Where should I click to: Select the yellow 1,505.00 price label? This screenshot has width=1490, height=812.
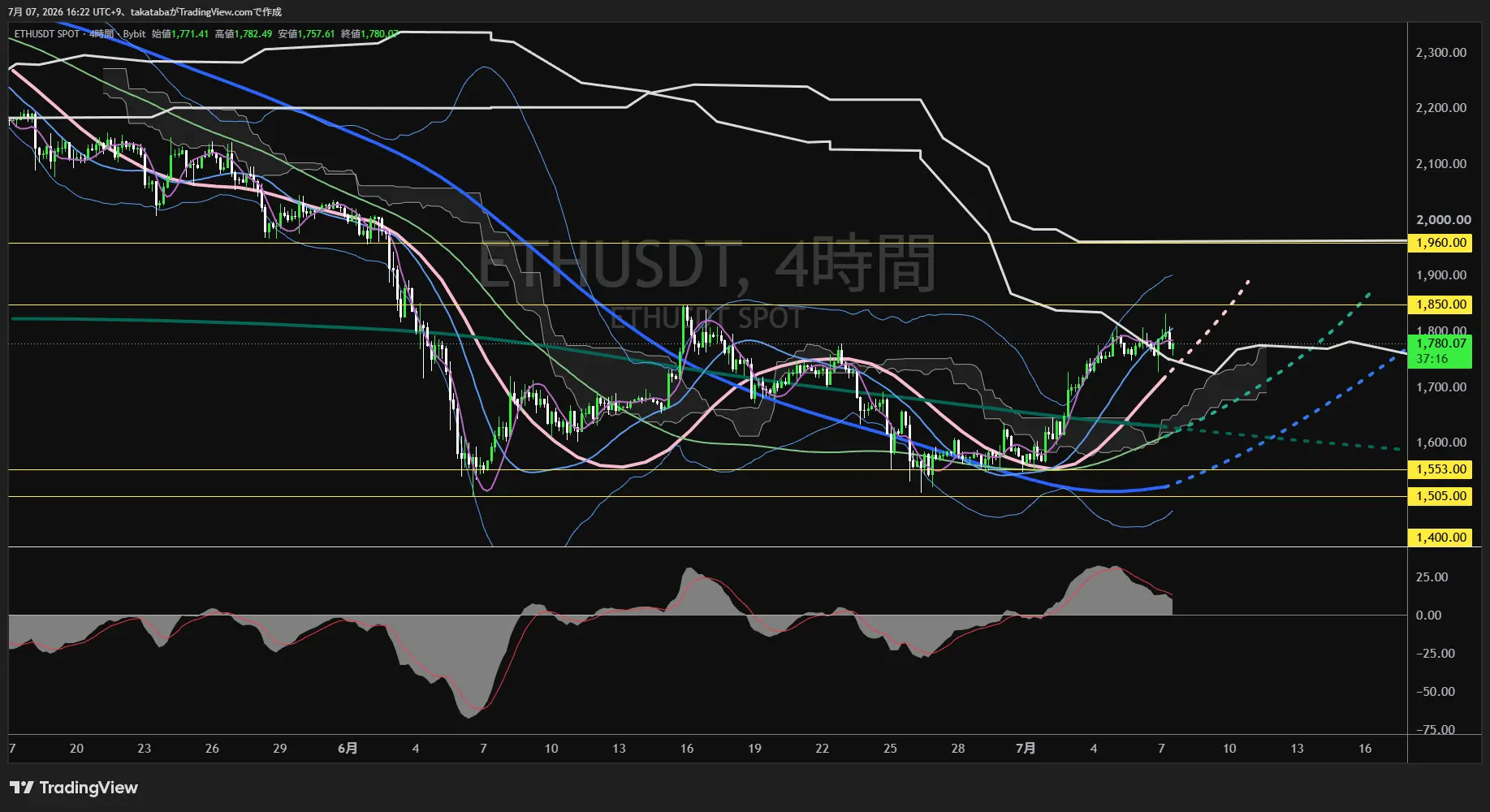pos(1440,496)
